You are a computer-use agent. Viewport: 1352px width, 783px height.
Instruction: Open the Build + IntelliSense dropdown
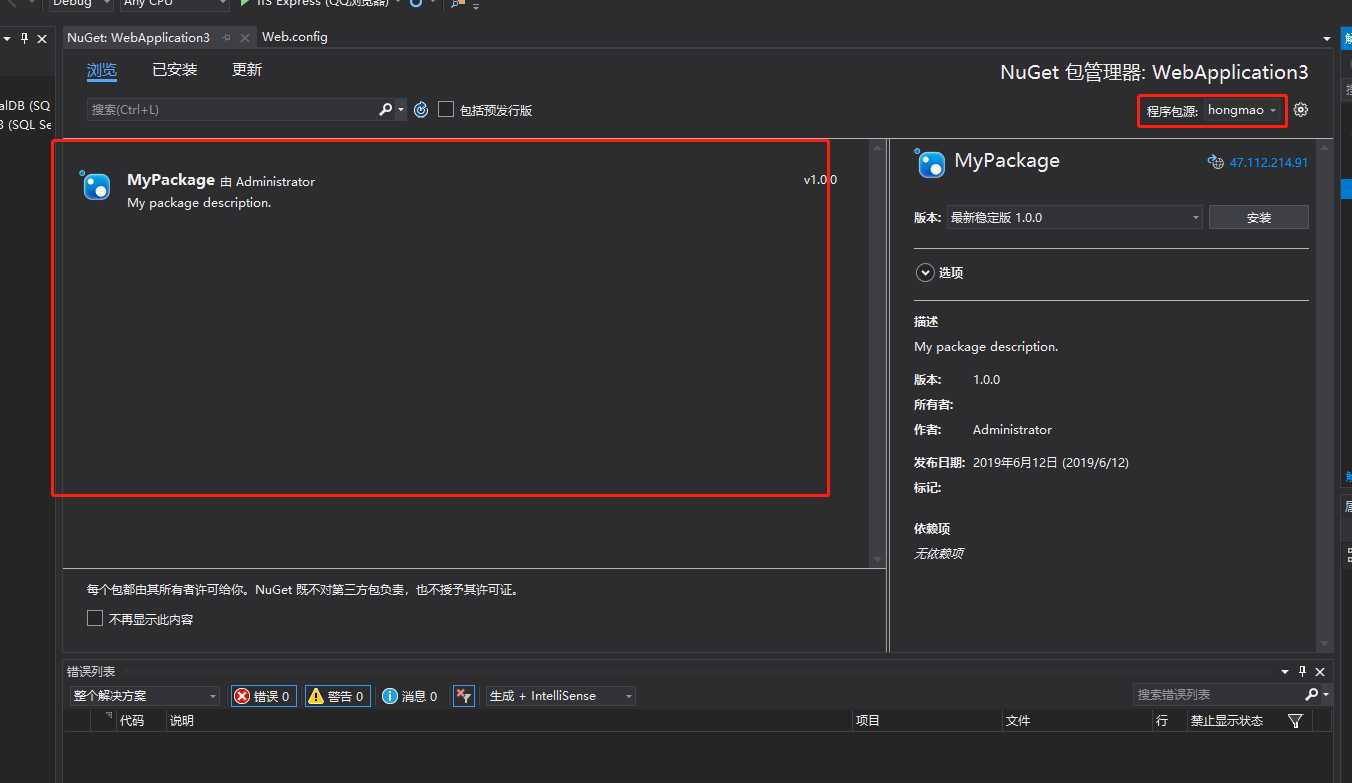(x=560, y=696)
